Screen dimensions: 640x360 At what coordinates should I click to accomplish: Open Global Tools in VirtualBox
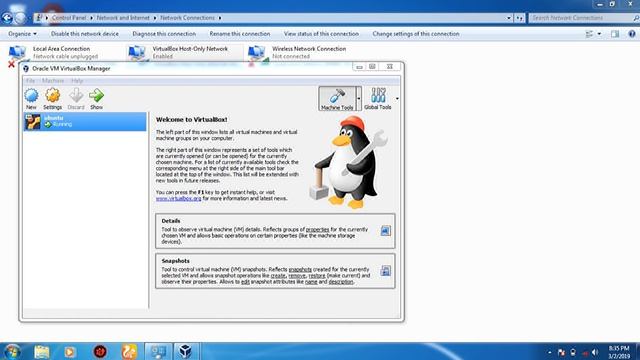pyautogui.click(x=378, y=98)
